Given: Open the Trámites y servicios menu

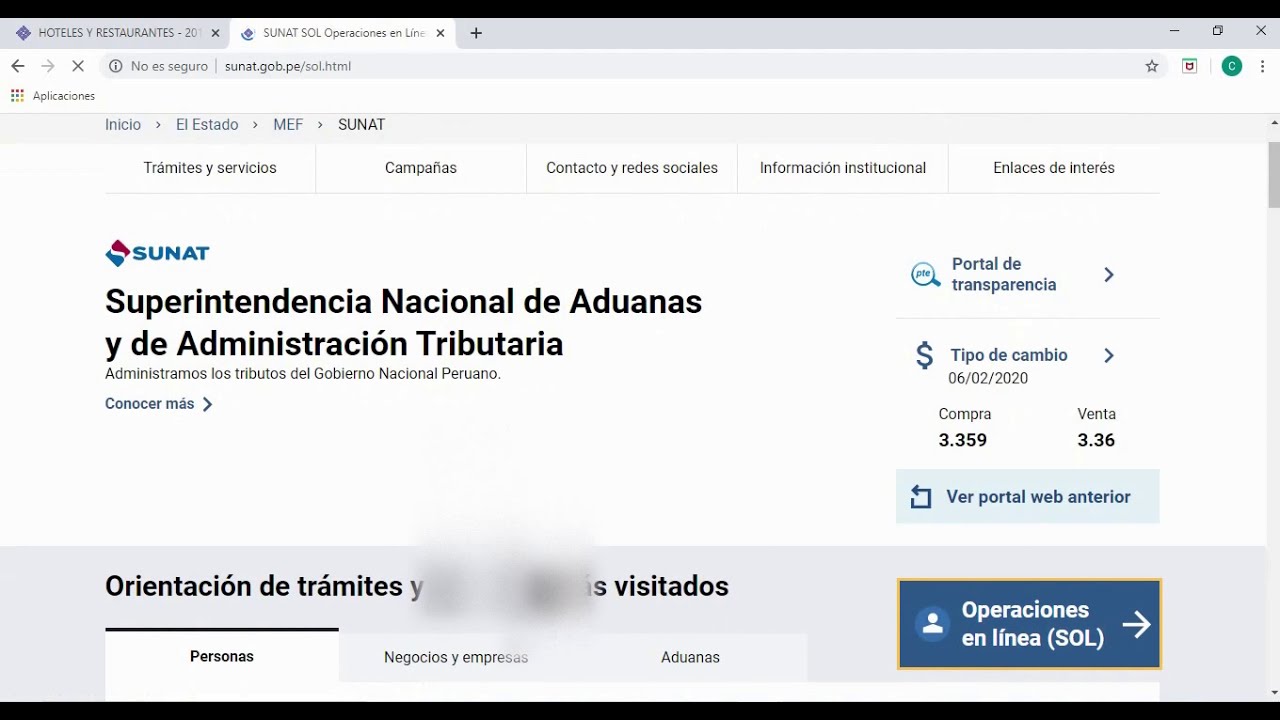Looking at the screenshot, I should (210, 168).
